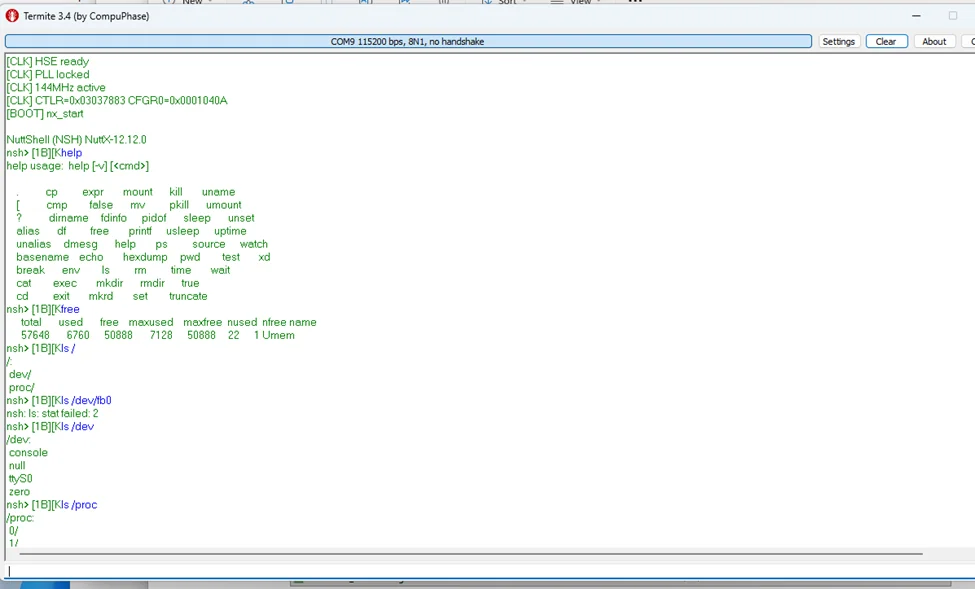Click the 'hexdump' command in help list
This screenshot has width=975, height=589.
[x=145, y=257]
